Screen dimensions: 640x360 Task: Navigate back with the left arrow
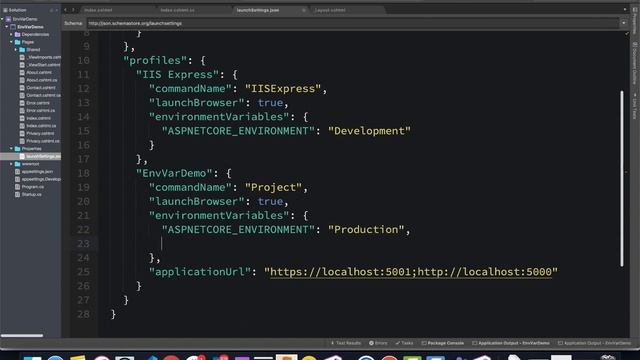[65, 10]
